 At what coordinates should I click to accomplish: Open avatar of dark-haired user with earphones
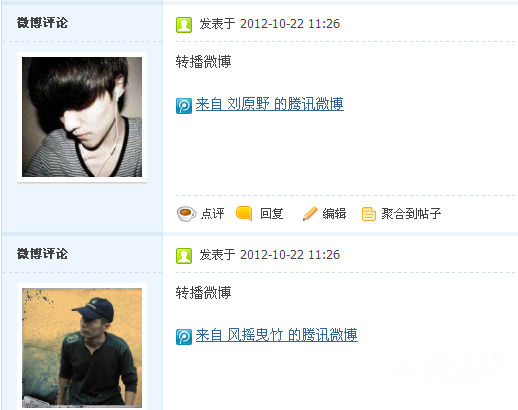(x=82, y=117)
